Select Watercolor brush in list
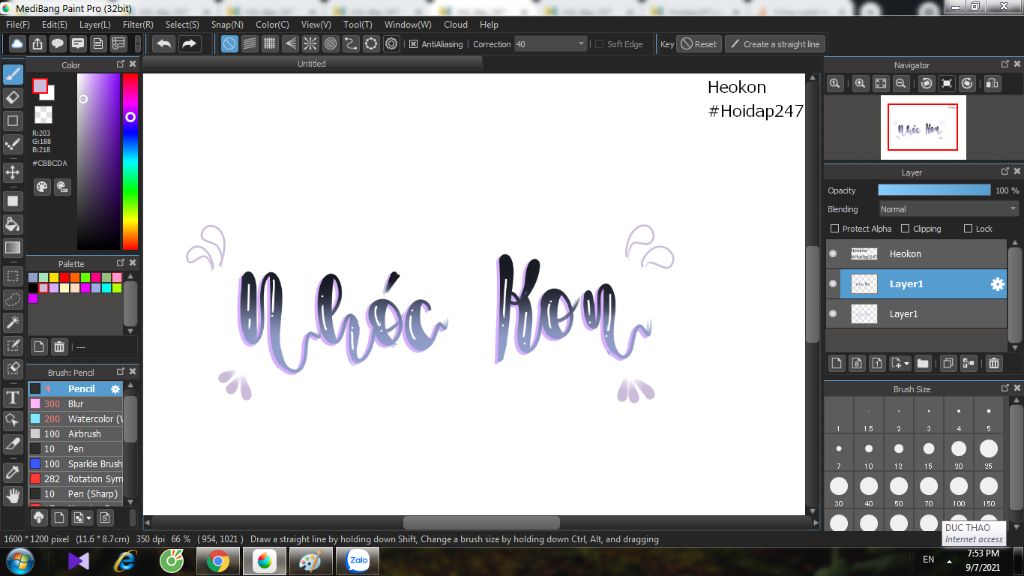 pos(76,419)
